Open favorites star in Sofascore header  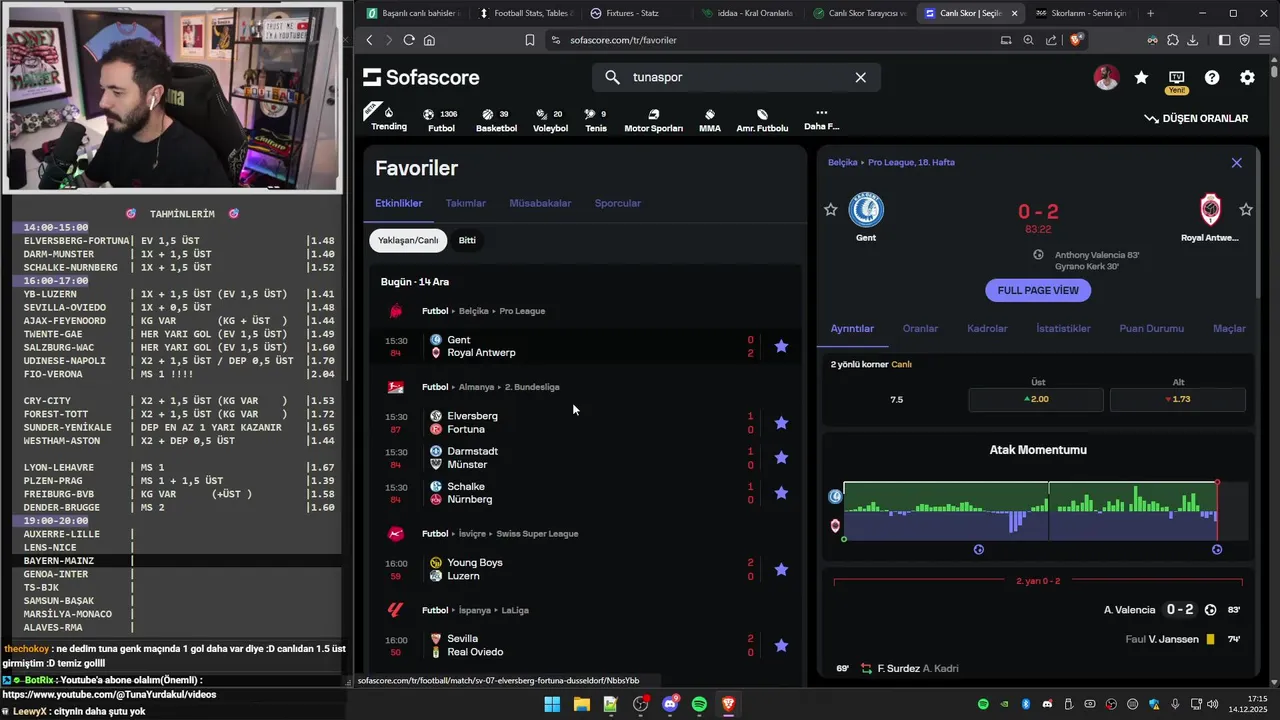pos(1141,77)
